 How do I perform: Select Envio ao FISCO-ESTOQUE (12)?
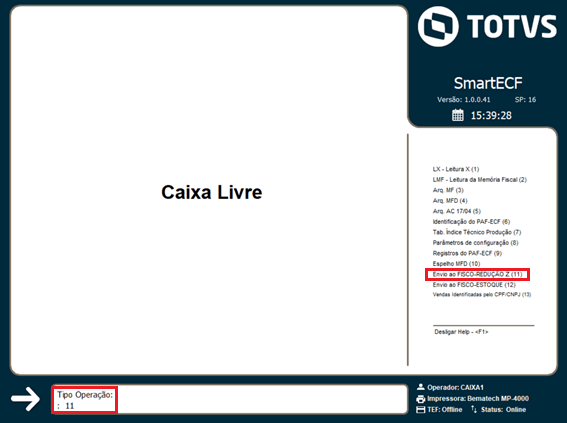point(474,285)
